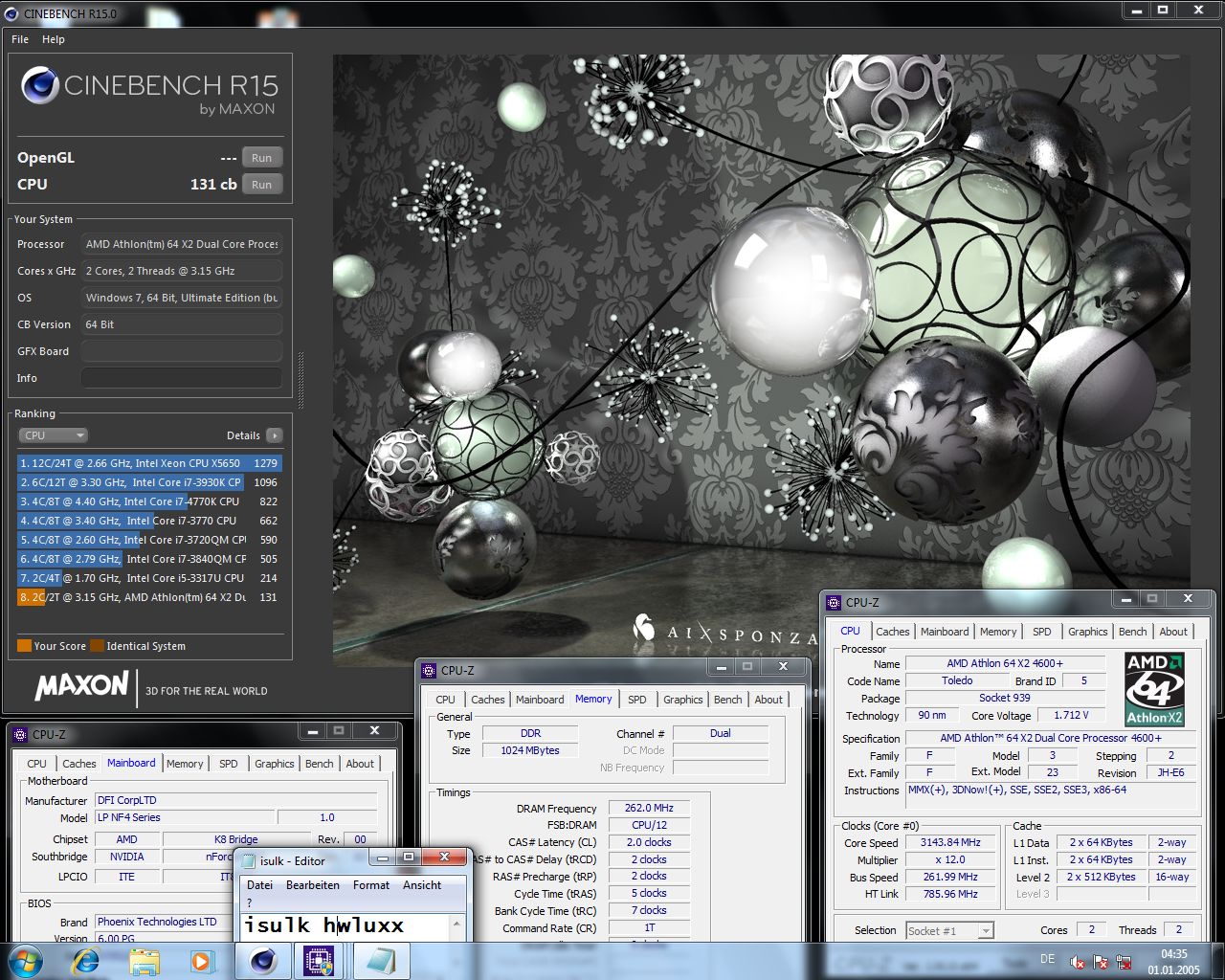Select ranking row Intel Core i7-3770
Viewport: 1225px width, 980px height.
coord(149,521)
